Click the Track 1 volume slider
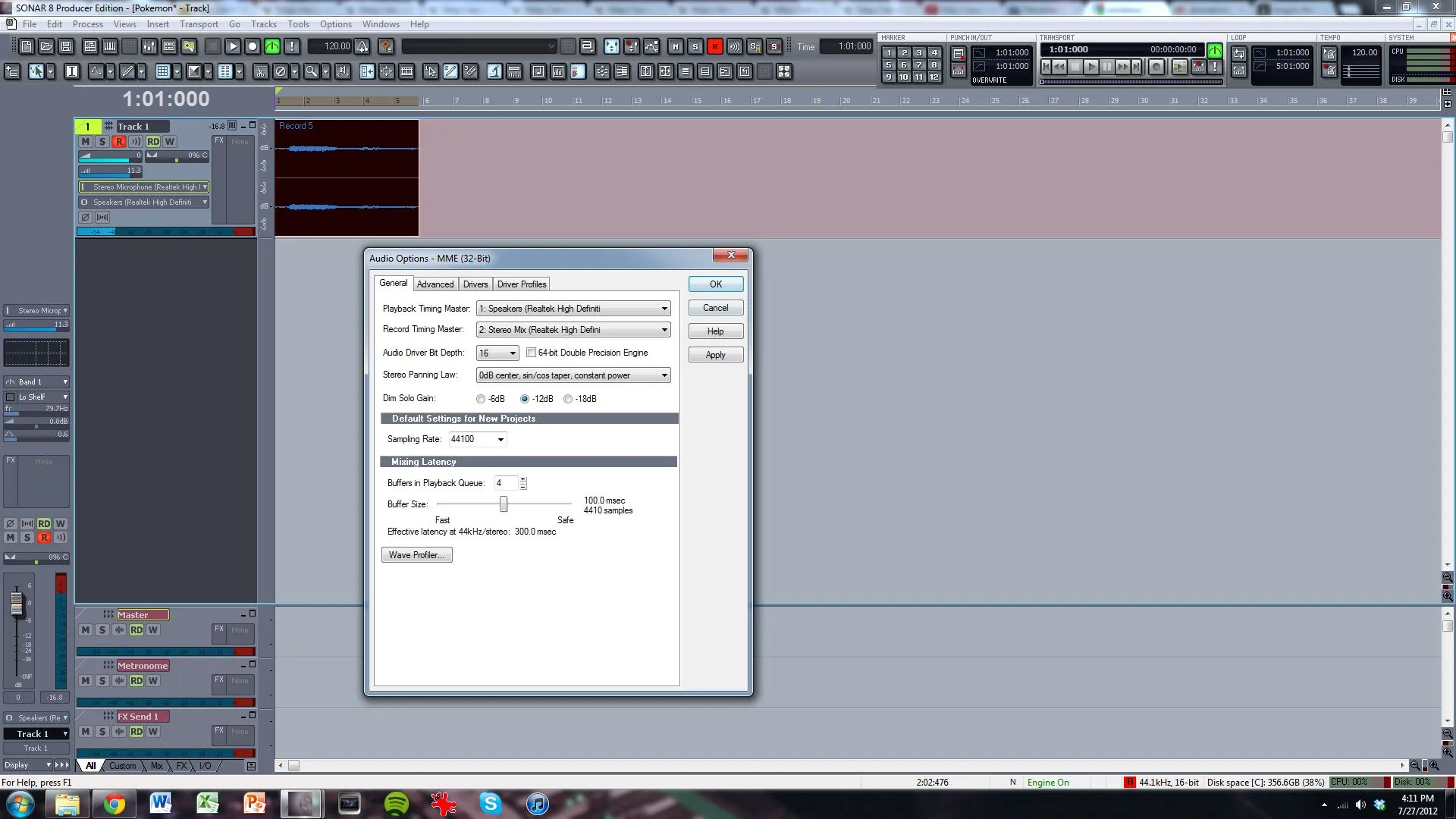 [x=110, y=155]
